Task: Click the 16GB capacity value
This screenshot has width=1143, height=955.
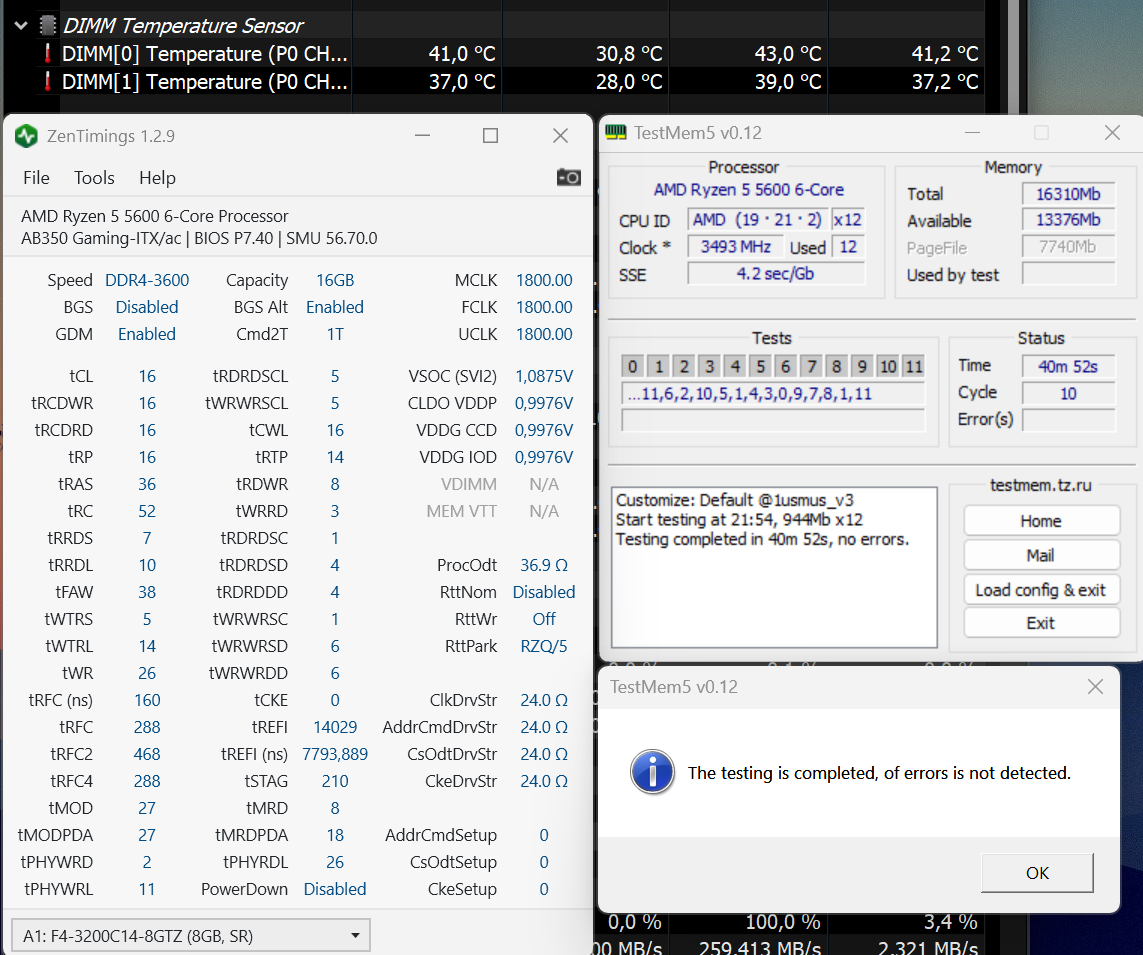Action: pos(335,280)
